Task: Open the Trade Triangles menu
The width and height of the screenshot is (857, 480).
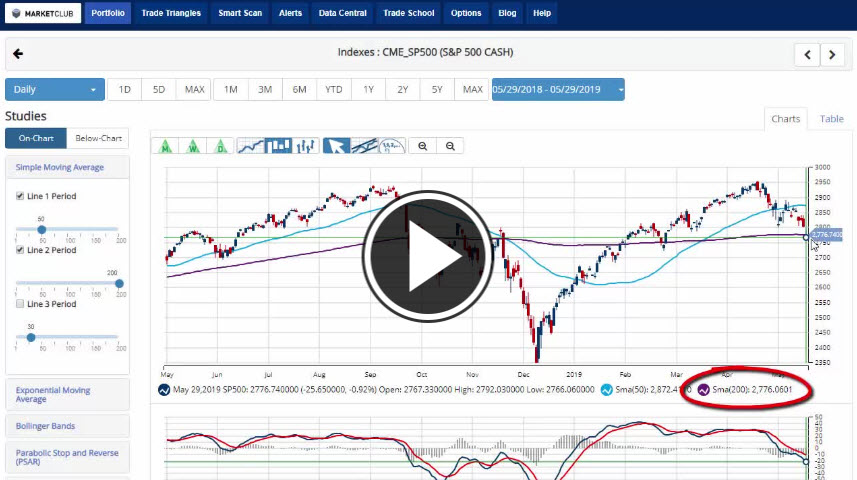Action: coord(171,14)
